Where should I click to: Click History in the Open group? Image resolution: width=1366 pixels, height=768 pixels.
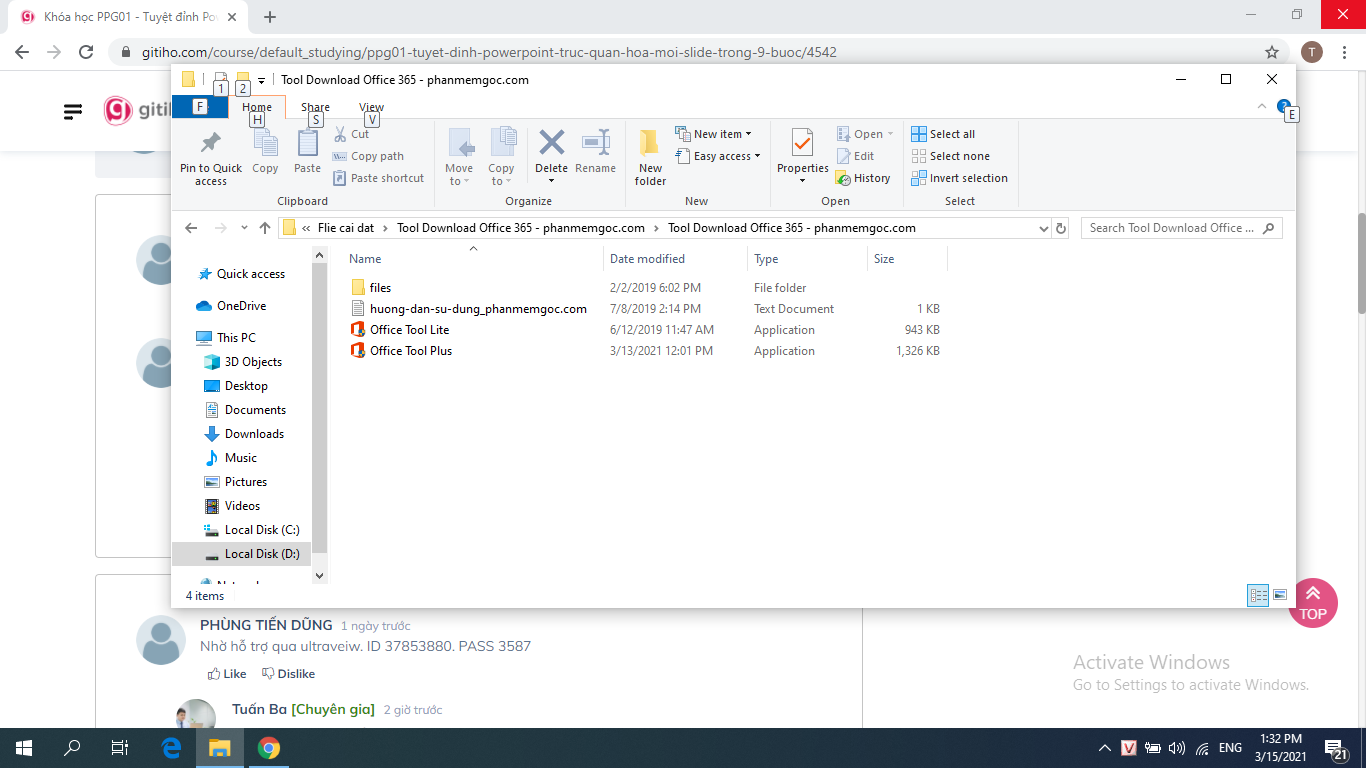(863, 178)
